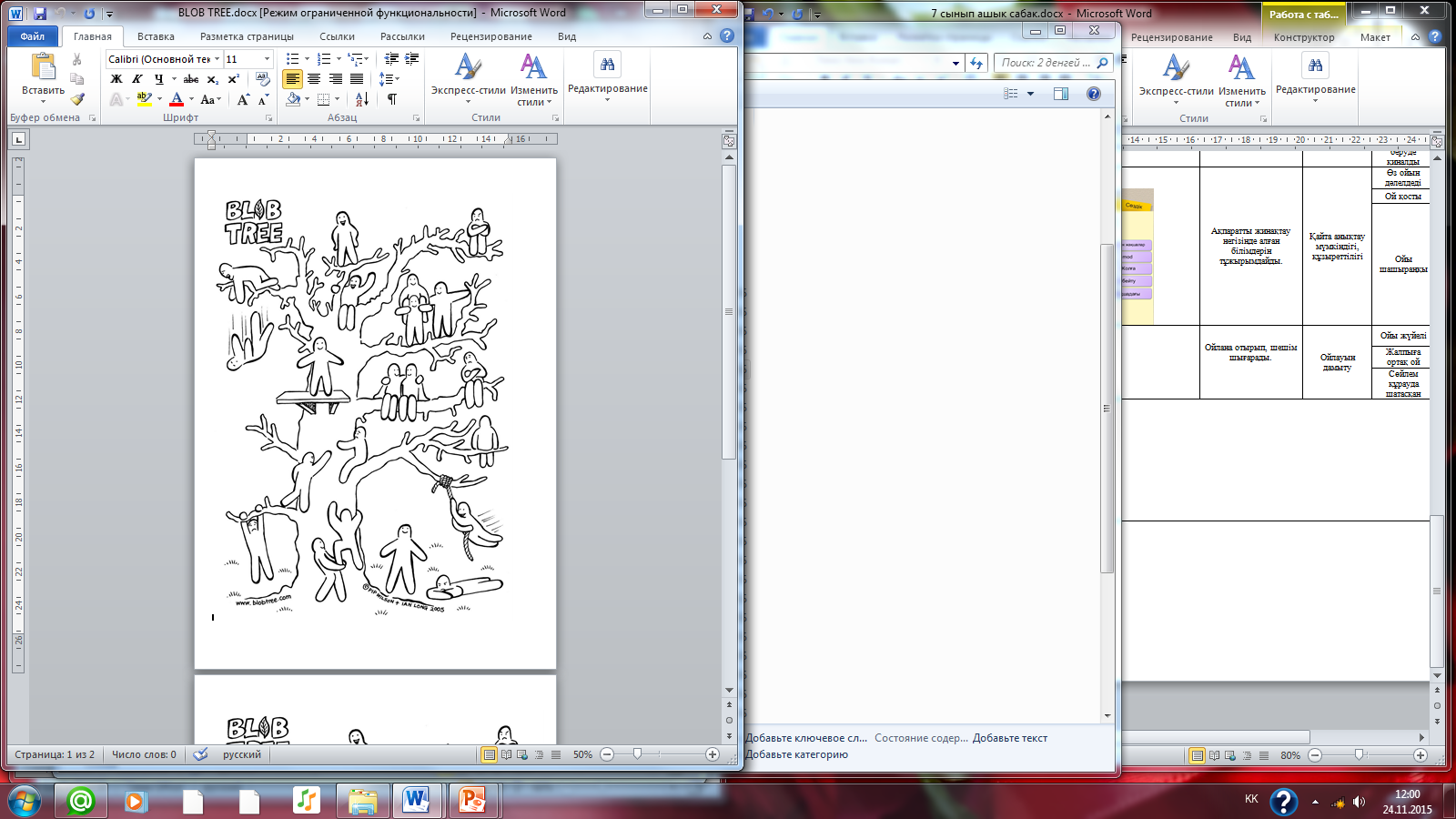Decrease font size with the shrink A icon
Screen dimensions: 1456x819
click(x=263, y=99)
